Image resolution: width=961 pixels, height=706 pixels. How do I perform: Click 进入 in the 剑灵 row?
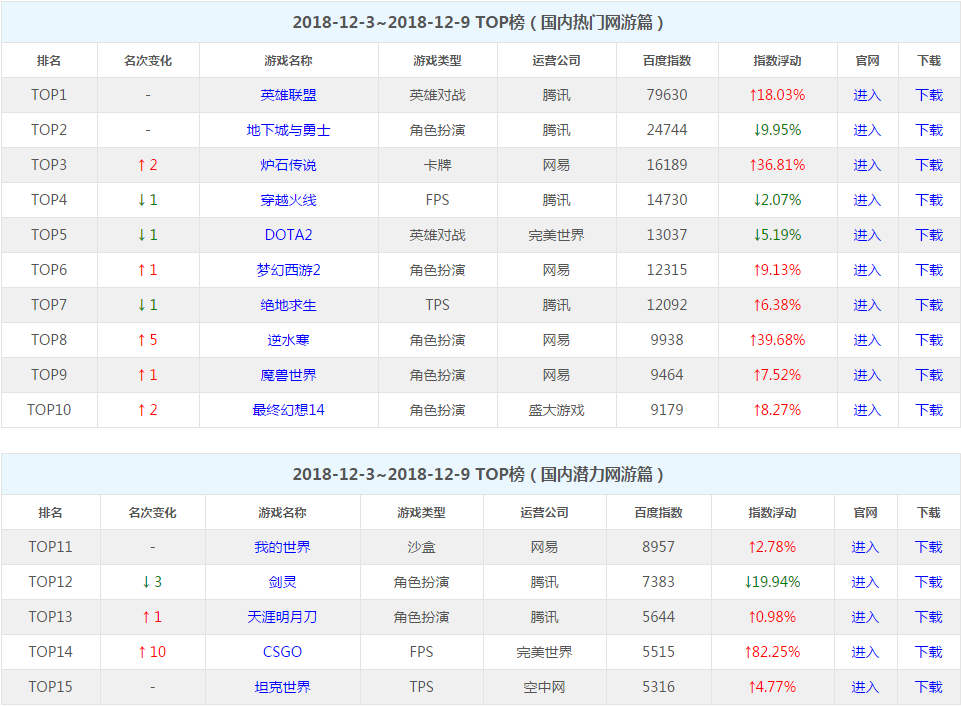pyautogui.click(x=865, y=582)
